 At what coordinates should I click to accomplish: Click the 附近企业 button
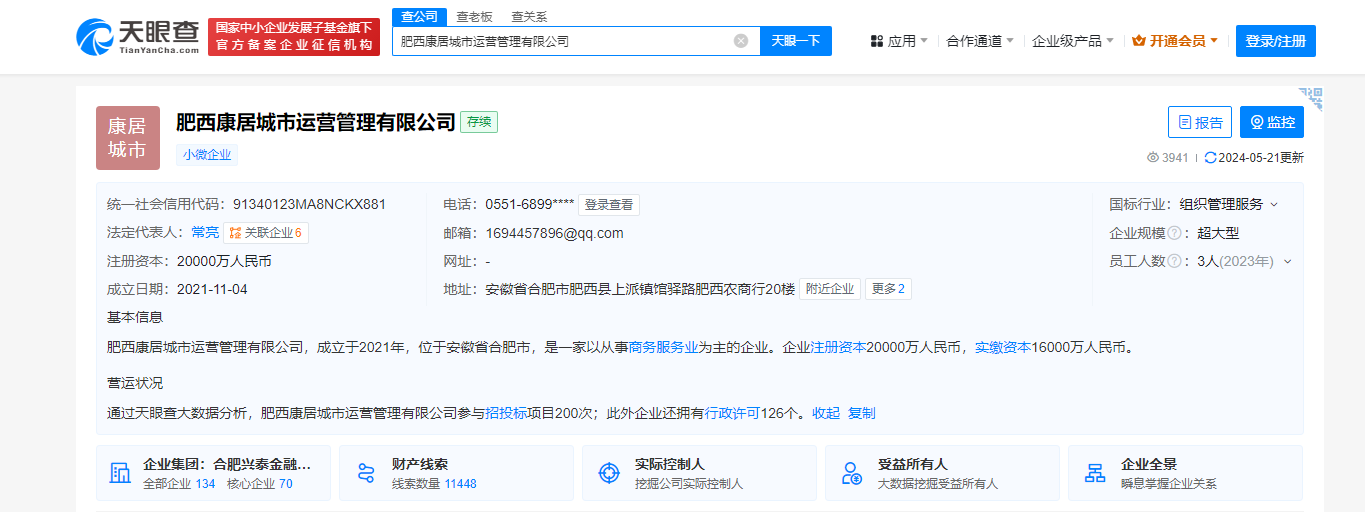[831, 289]
